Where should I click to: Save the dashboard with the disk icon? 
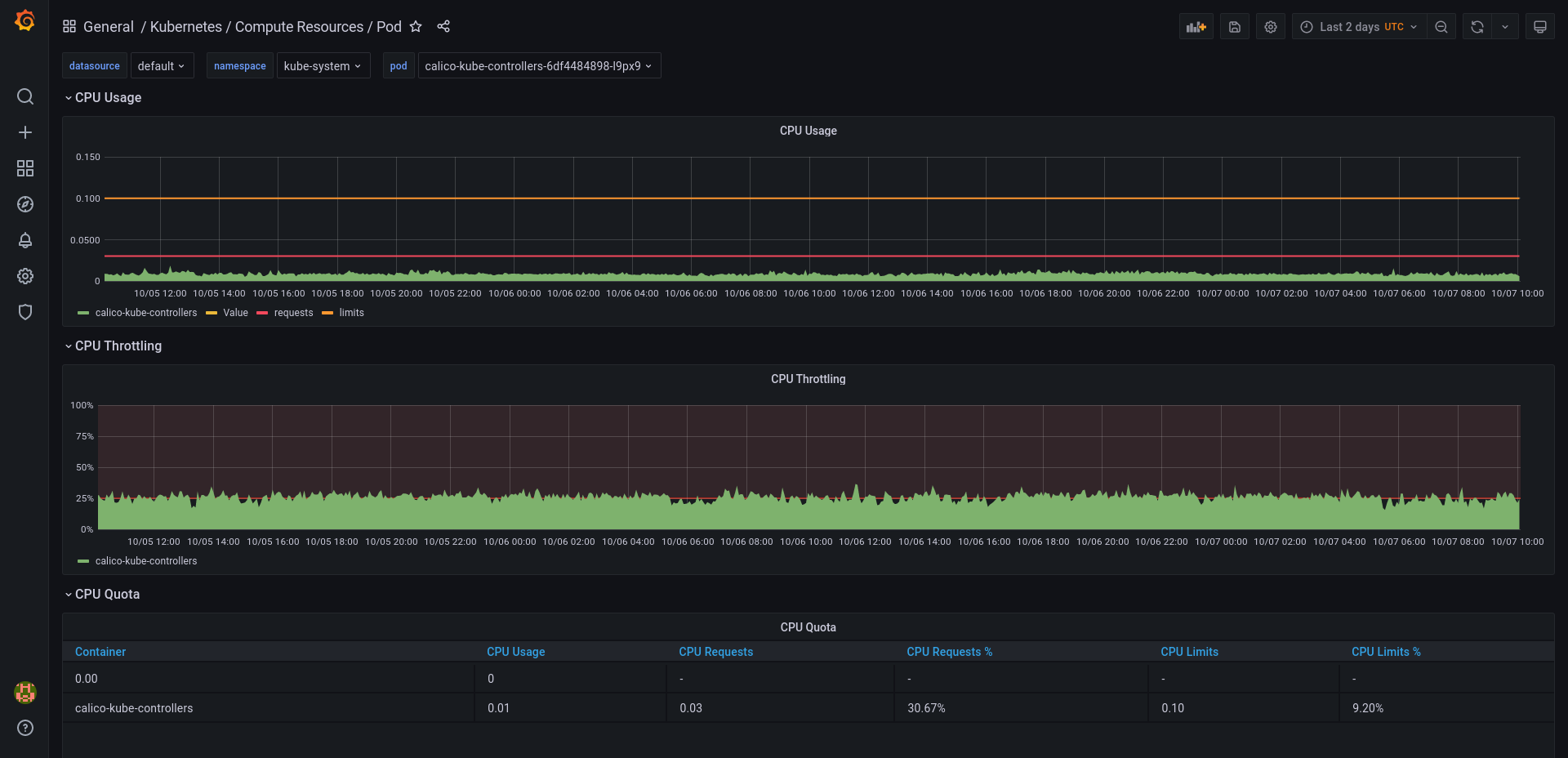pos(1234,26)
